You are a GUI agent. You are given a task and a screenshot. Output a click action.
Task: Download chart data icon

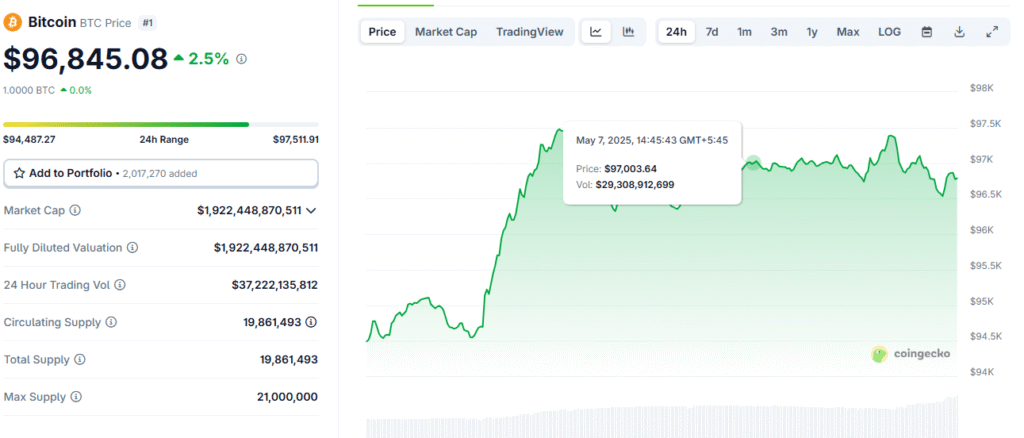pos(959,32)
